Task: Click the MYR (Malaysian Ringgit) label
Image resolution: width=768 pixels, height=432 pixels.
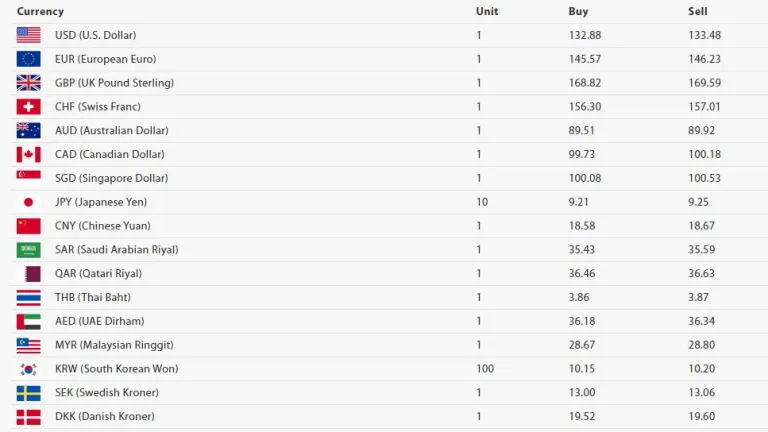Action: tap(114, 345)
